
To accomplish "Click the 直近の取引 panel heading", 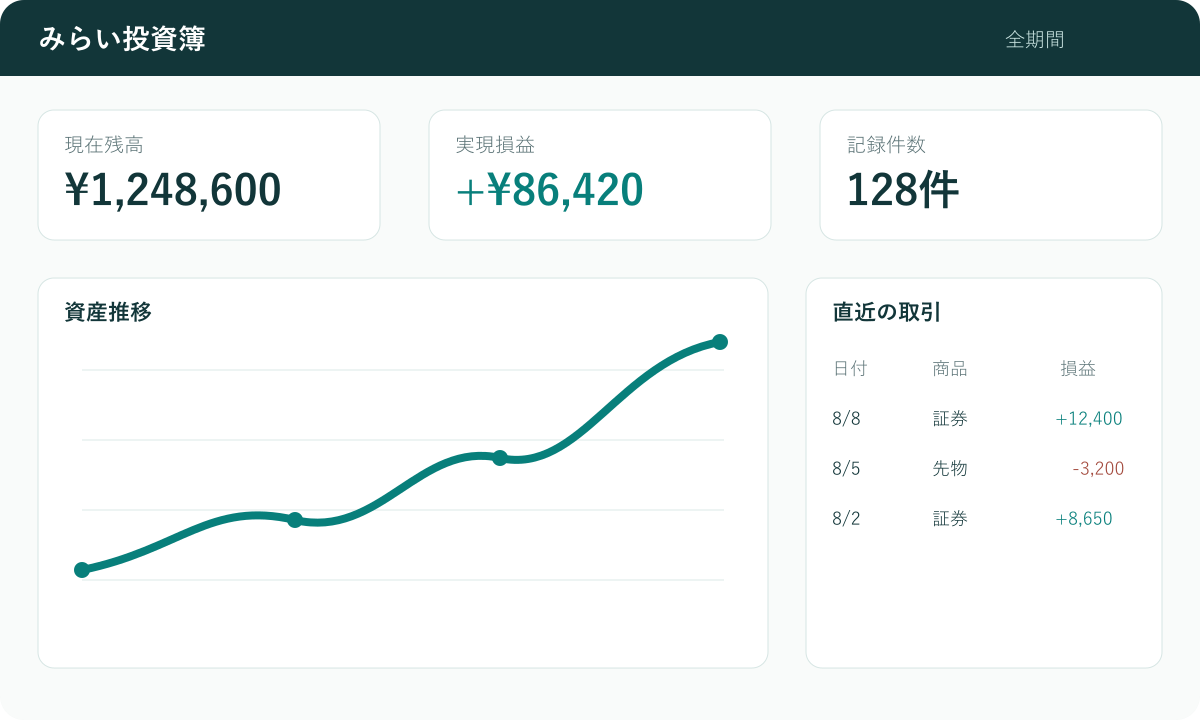I will pyautogui.click(x=887, y=312).
